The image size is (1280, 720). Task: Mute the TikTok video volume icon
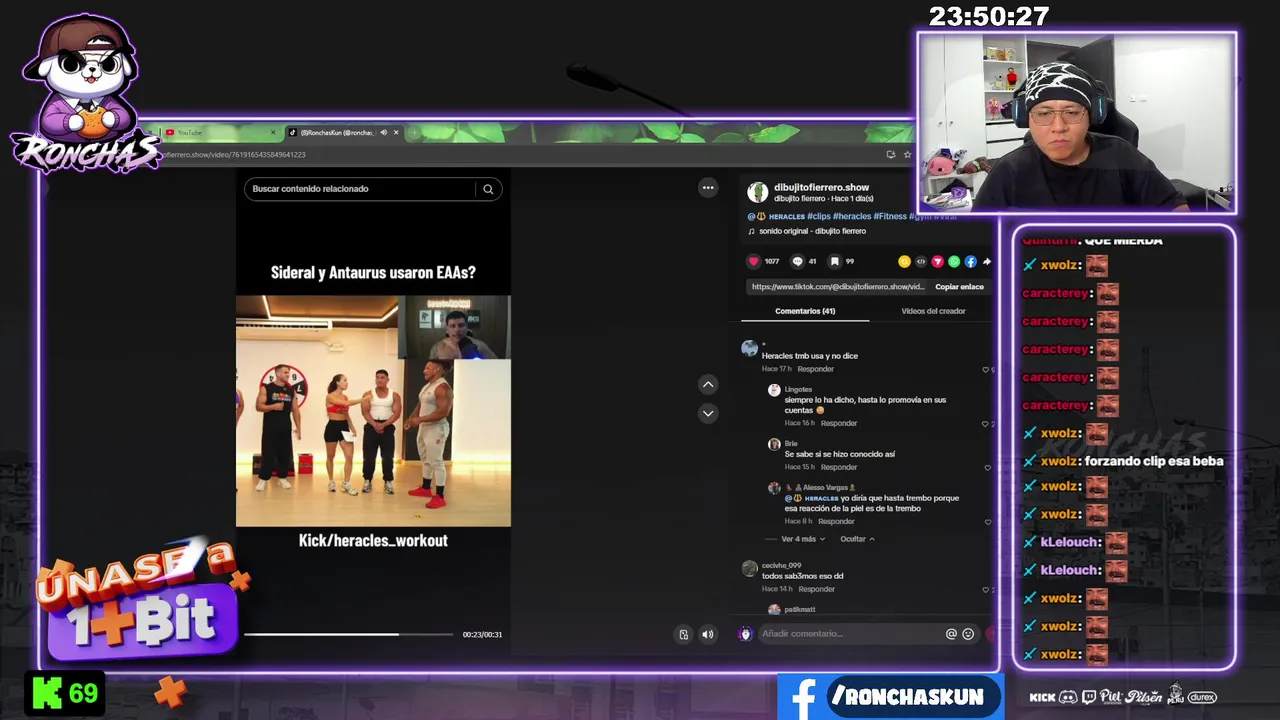tap(708, 634)
